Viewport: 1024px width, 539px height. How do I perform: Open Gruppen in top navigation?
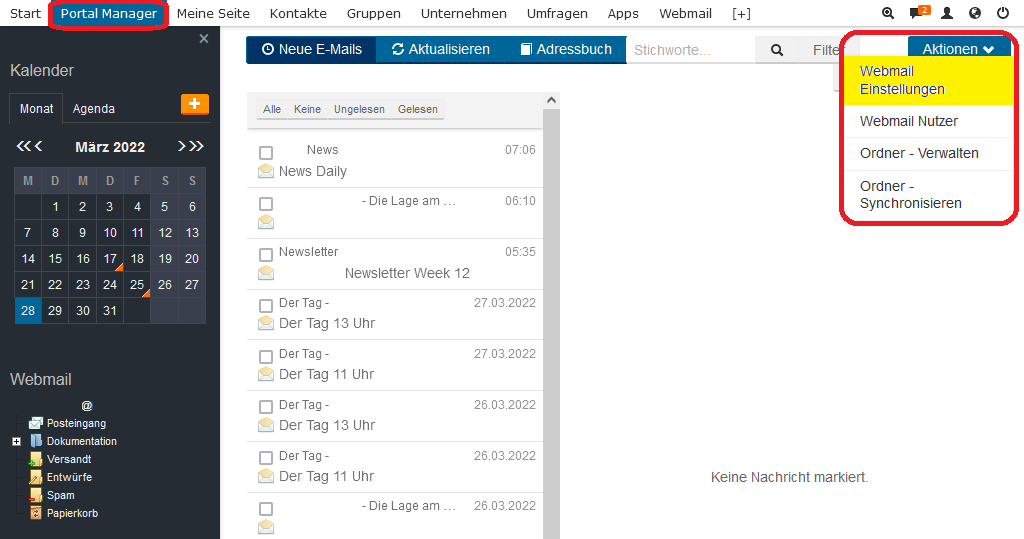tap(374, 13)
